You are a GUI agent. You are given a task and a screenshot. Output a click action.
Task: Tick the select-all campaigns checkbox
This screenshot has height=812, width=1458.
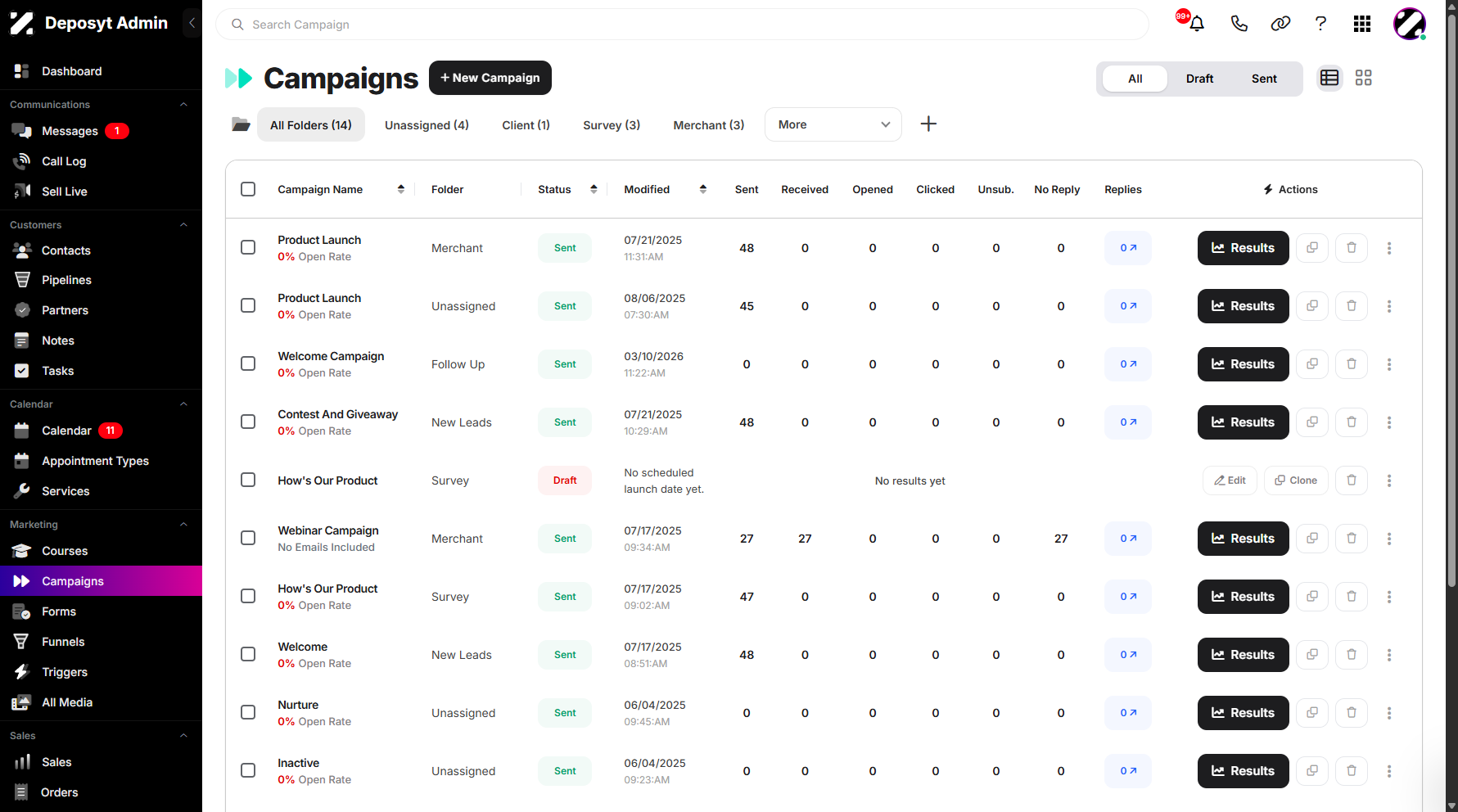[248, 189]
